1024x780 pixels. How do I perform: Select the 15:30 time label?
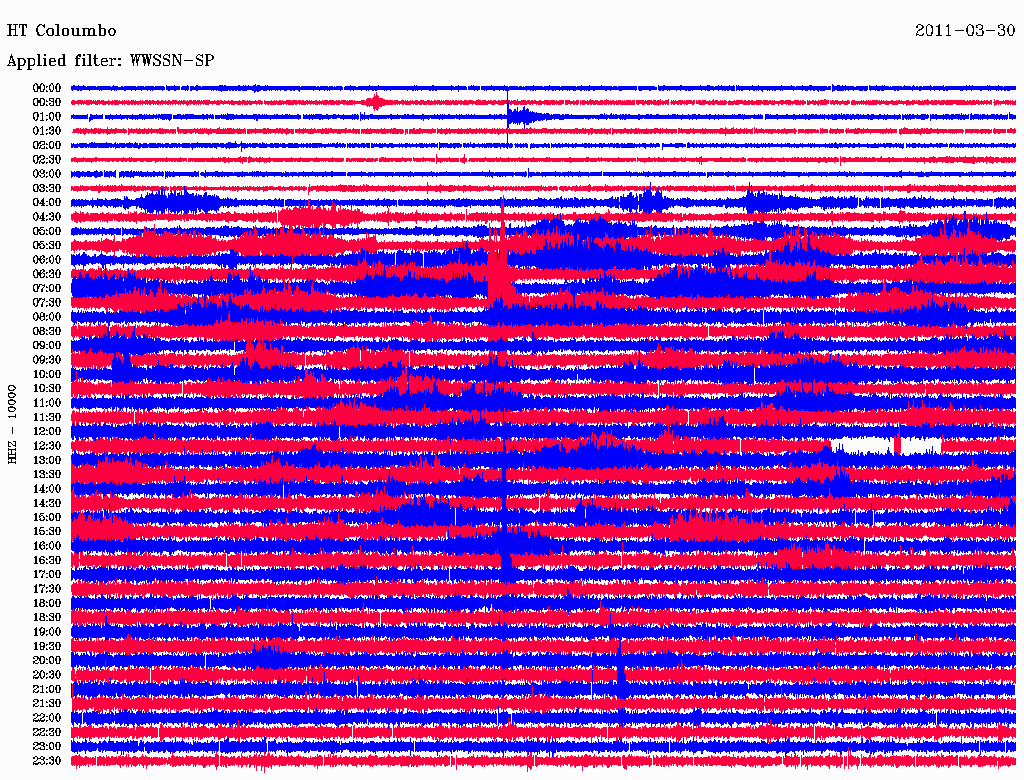coord(46,532)
